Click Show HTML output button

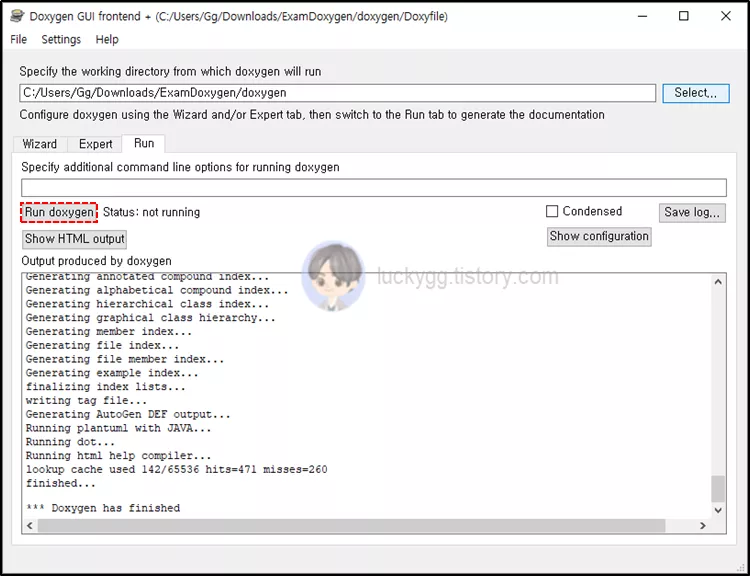tap(75, 239)
